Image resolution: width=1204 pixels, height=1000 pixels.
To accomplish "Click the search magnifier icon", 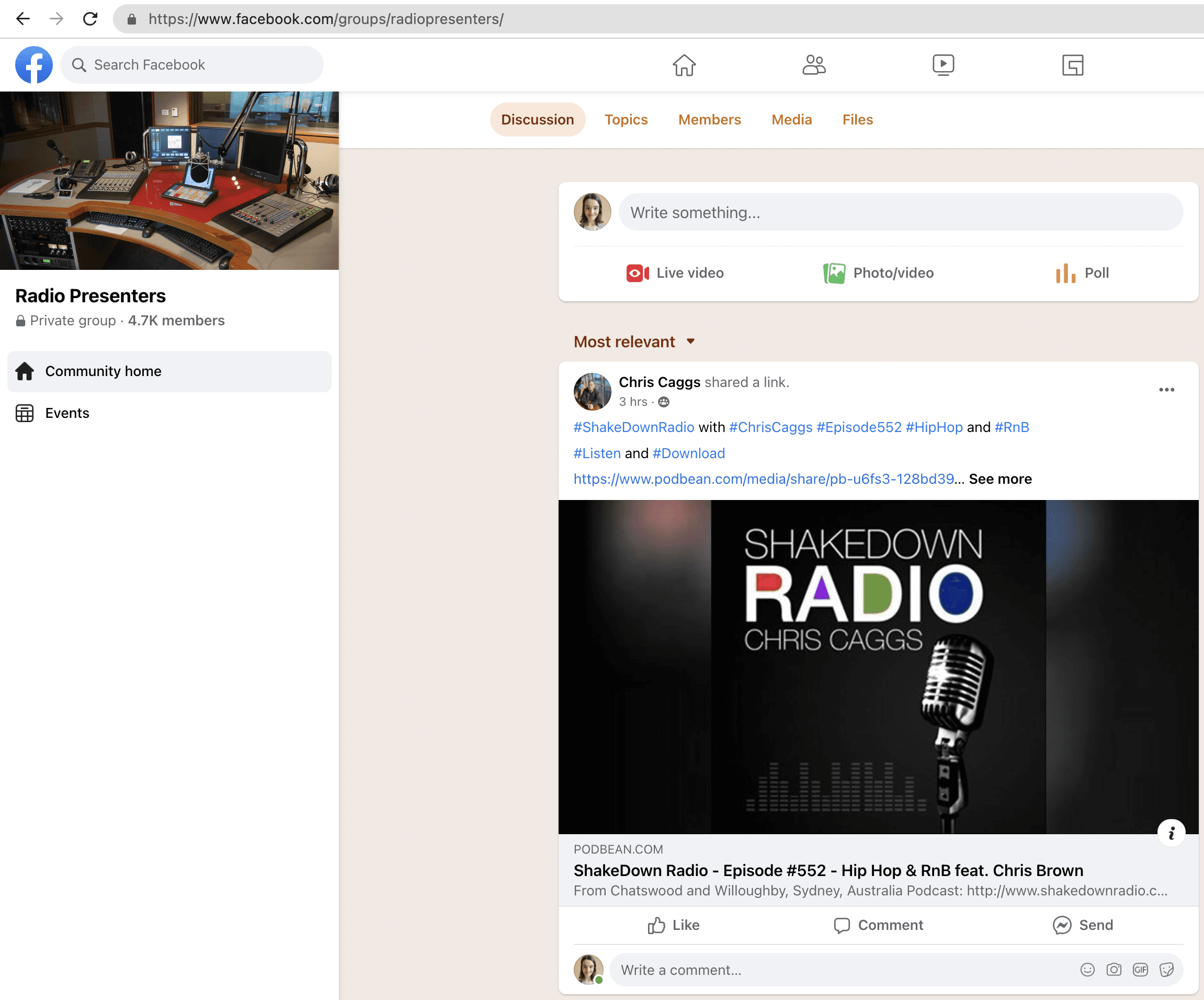I will 79,65.
